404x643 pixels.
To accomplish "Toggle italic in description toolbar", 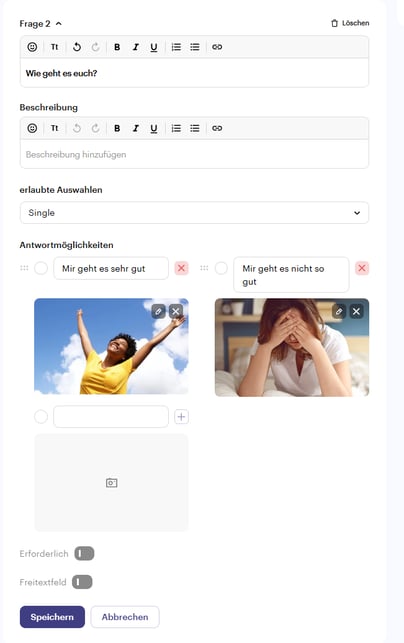I will [135, 128].
